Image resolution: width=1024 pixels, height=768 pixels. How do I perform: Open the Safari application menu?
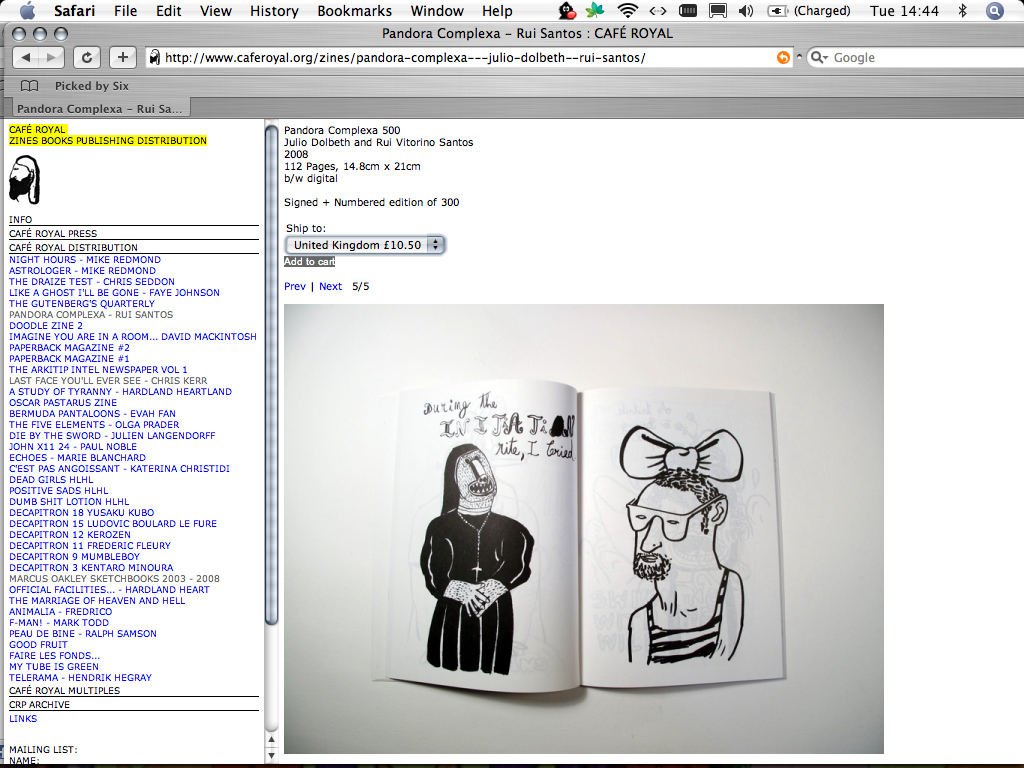coord(74,10)
